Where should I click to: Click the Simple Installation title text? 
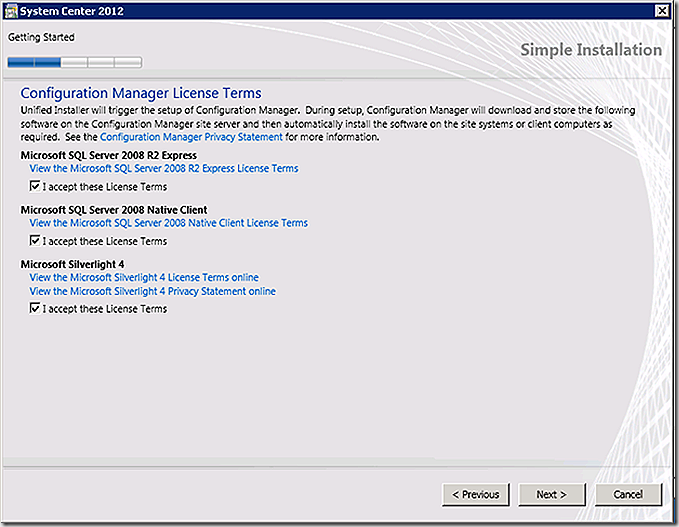click(x=591, y=50)
